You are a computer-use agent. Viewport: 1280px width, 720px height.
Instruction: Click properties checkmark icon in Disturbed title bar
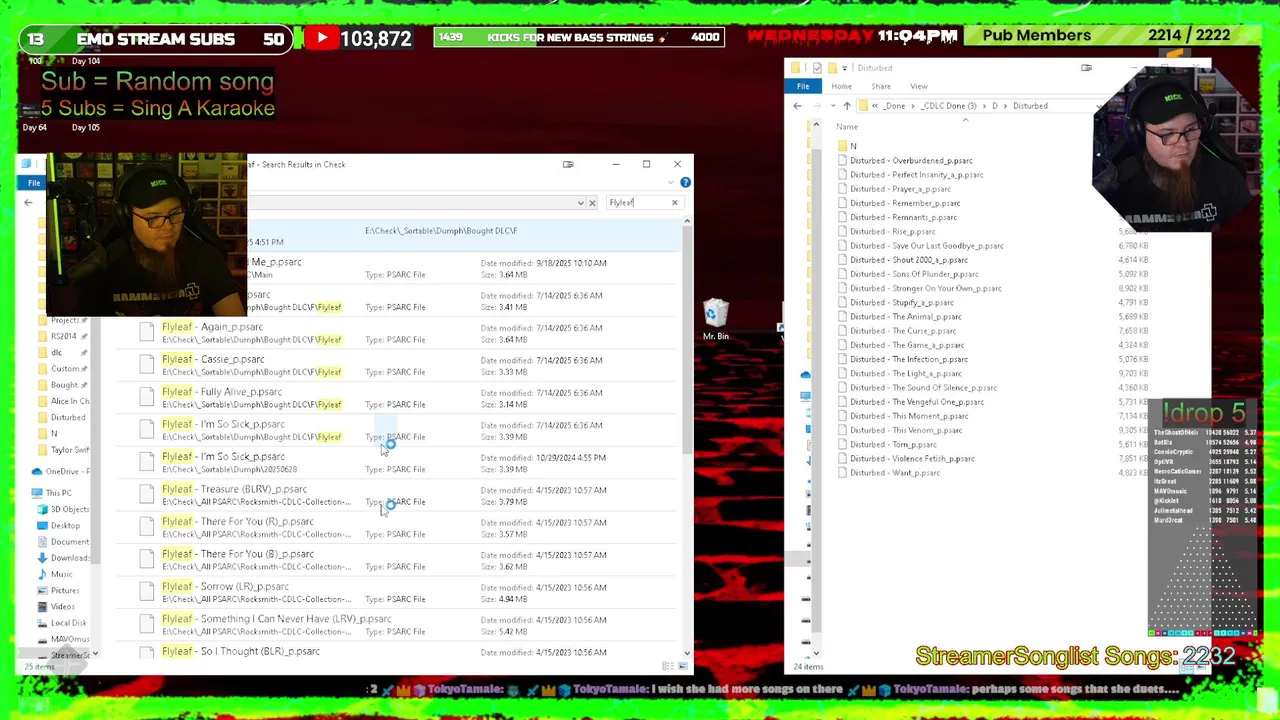[817, 68]
